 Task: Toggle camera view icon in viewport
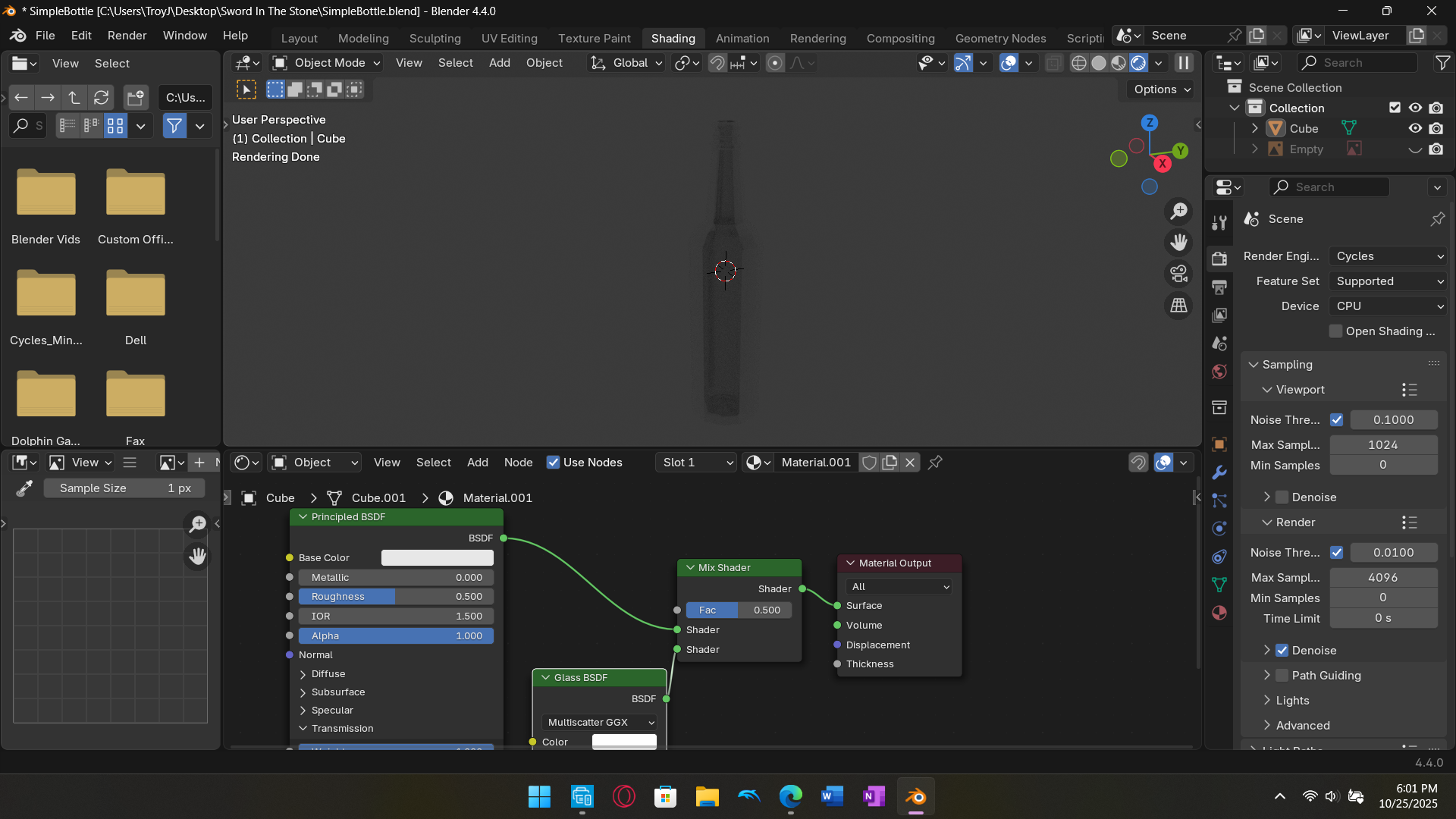click(1178, 274)
